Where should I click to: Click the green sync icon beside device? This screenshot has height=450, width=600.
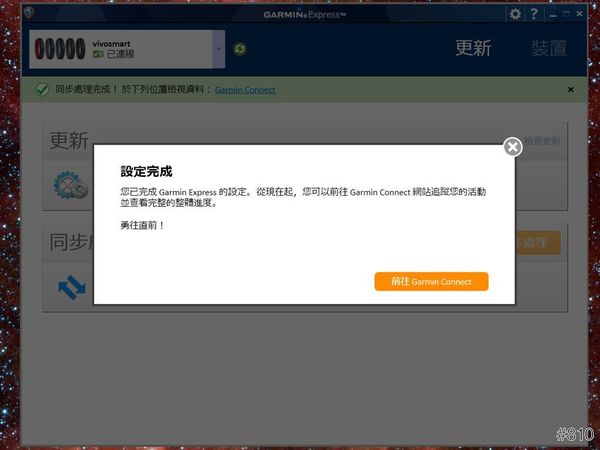[x=240, y=49]
